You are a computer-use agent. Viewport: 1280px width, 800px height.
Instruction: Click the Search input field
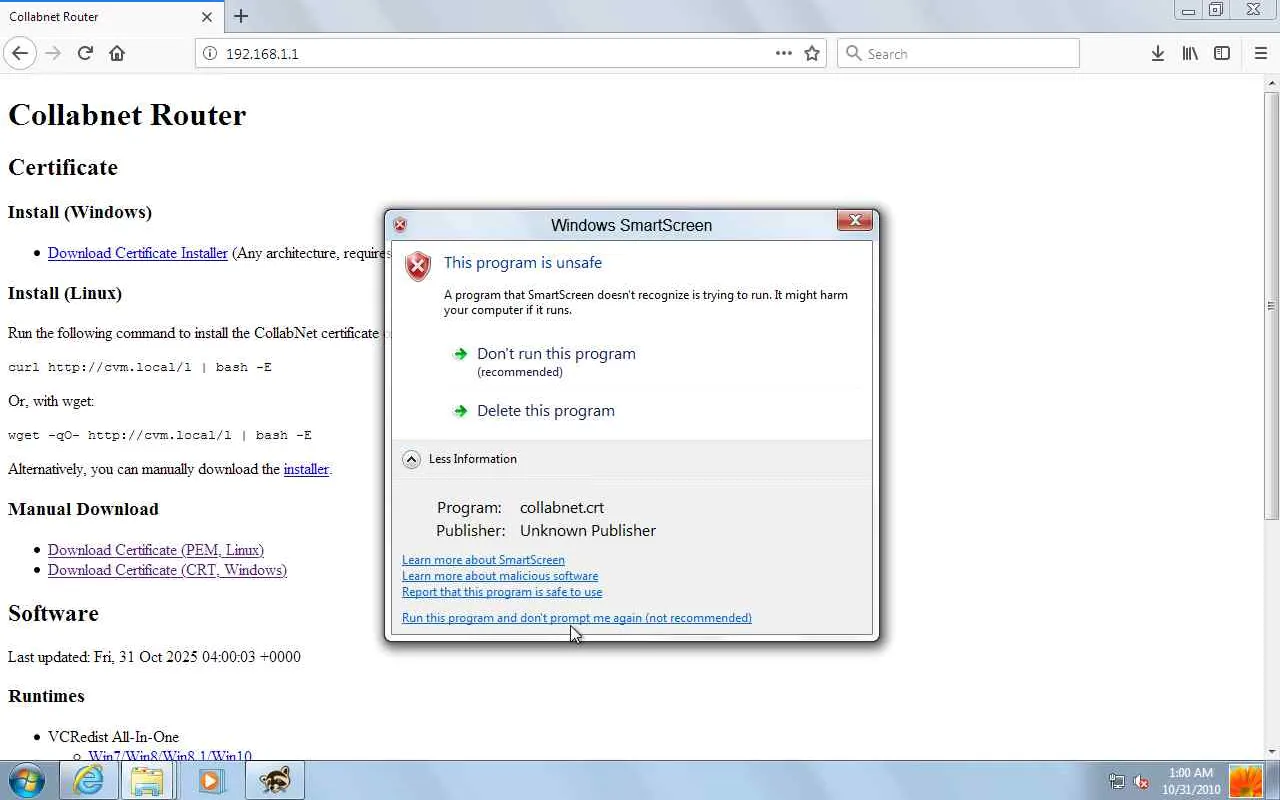958,54
